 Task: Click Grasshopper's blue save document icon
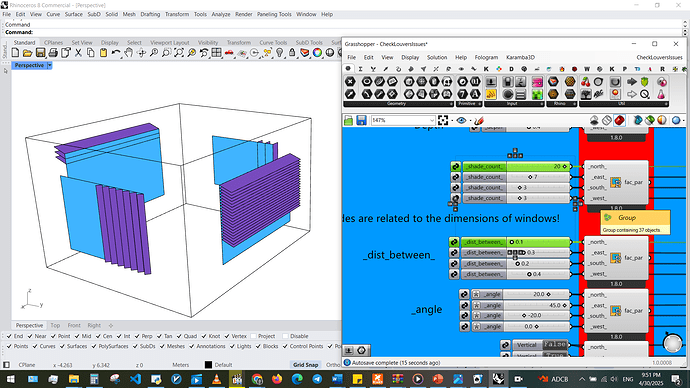pos(361,120)
